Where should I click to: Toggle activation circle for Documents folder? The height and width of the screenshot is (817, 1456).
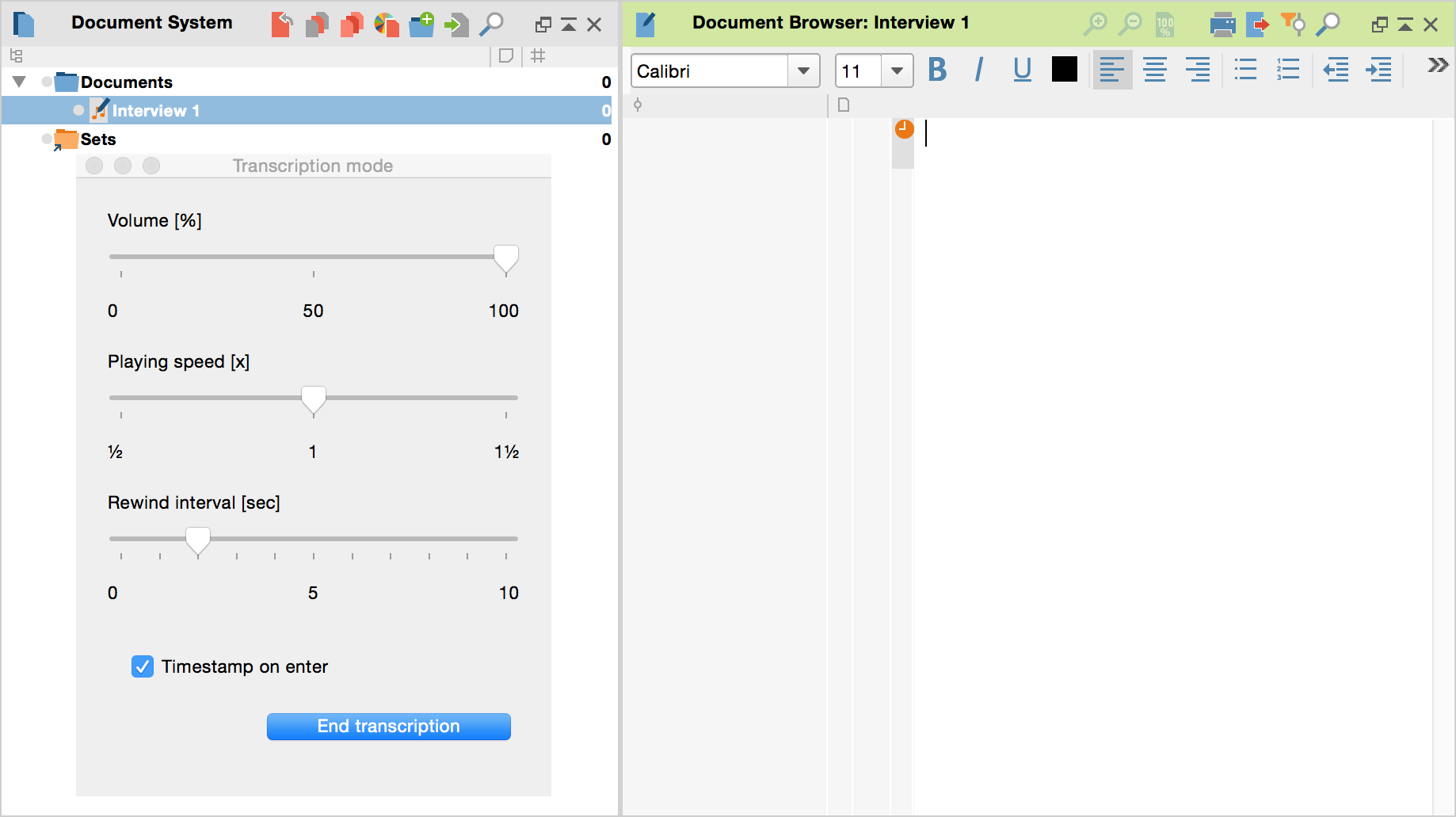(47, 82)
